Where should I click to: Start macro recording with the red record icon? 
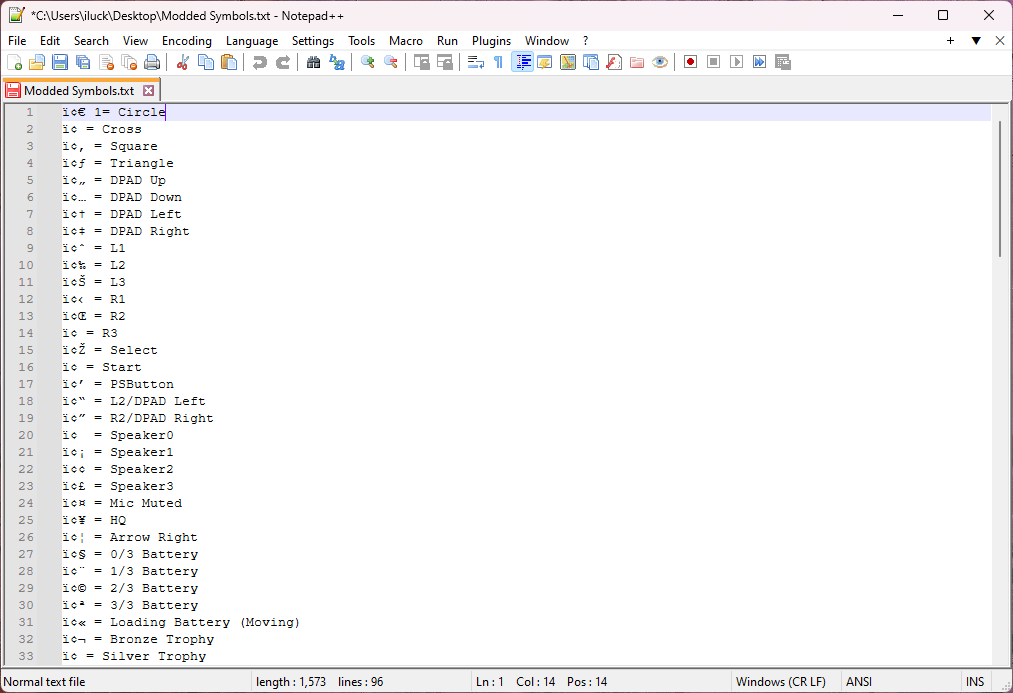click(690, 61)
